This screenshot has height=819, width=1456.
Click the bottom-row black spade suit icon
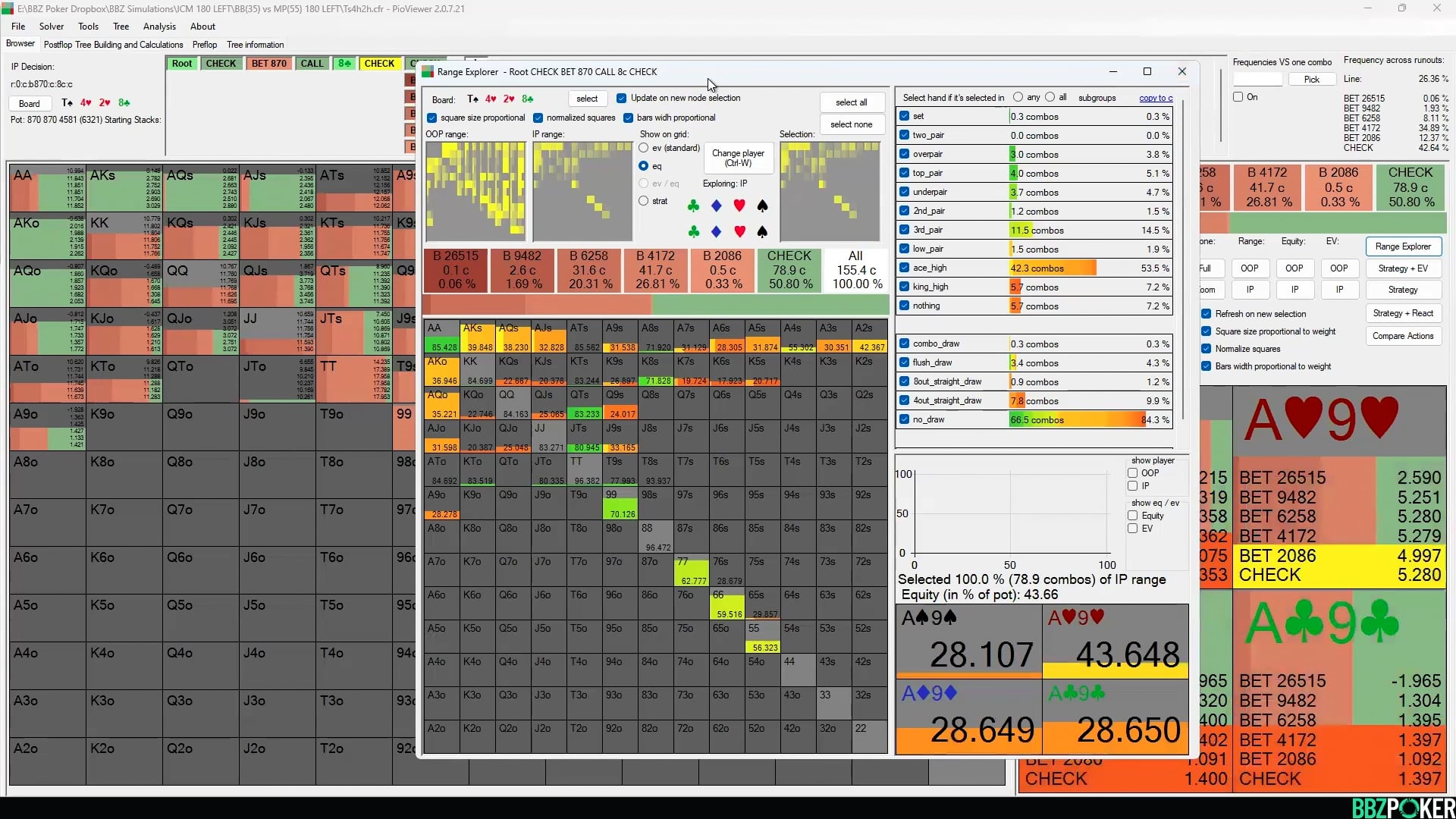[763, 231]
